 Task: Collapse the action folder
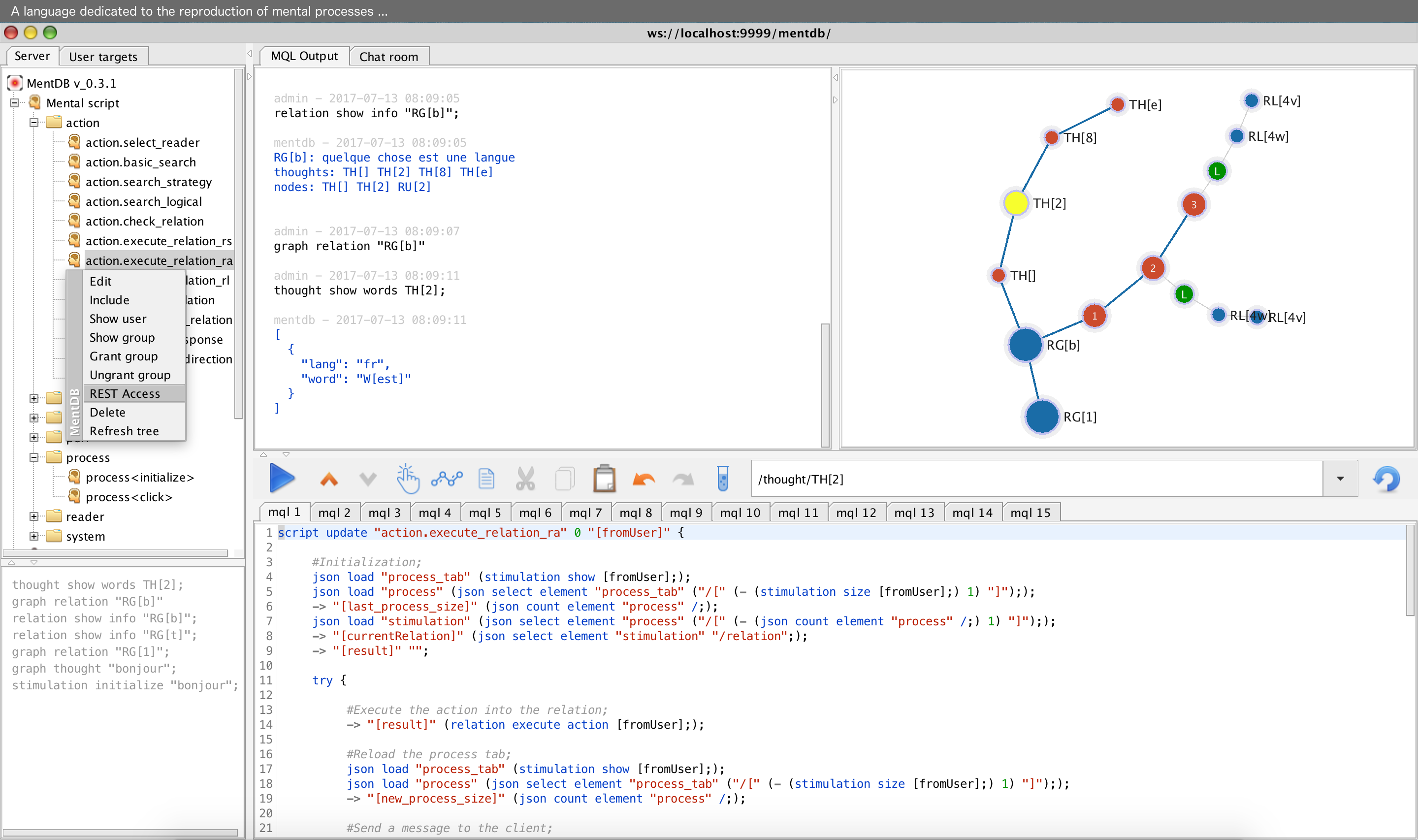tap(34, 122)
